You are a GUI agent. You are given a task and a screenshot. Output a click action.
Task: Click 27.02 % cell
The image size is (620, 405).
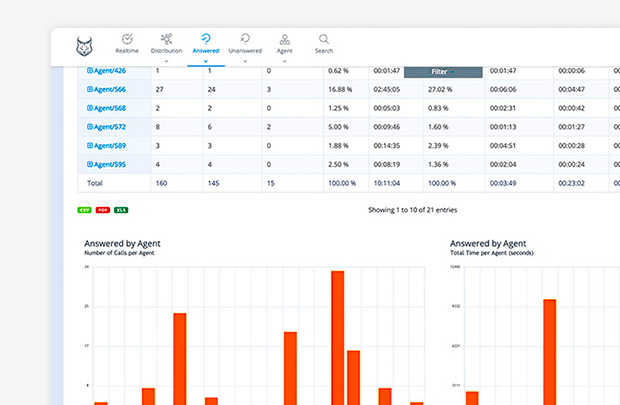(x=440, y=89)
